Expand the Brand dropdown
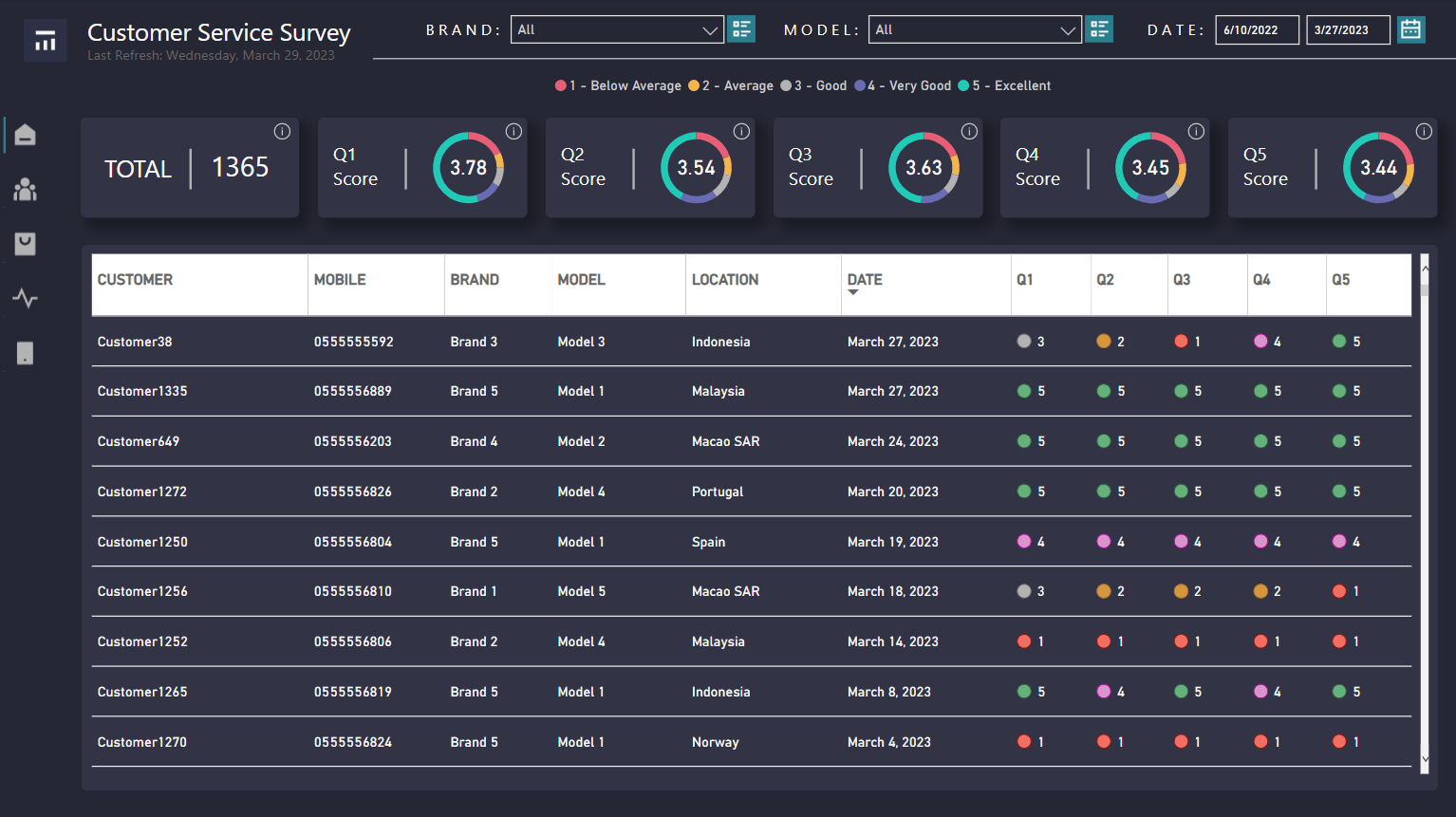 tap(617, 29)
